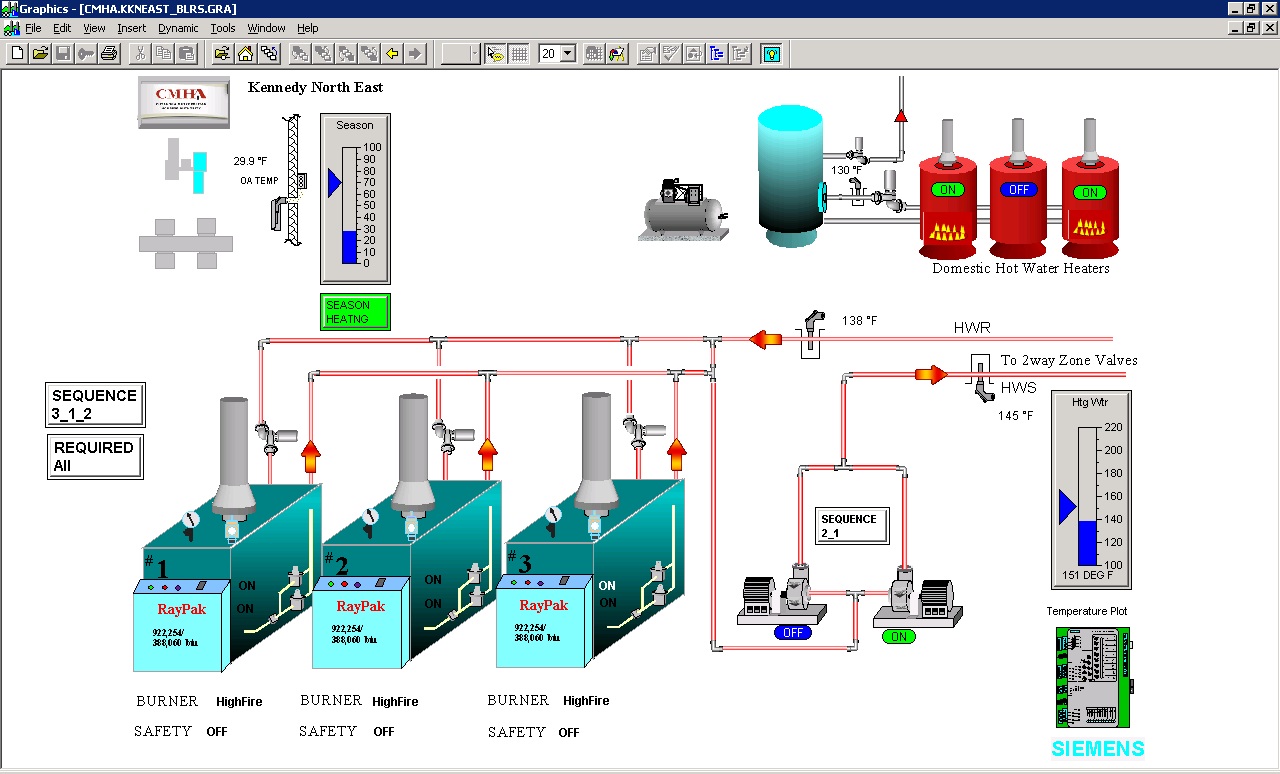1280x774 pixels.
Task: Click the Htg Wtr temperature gauge
Action: point(1092,490)
